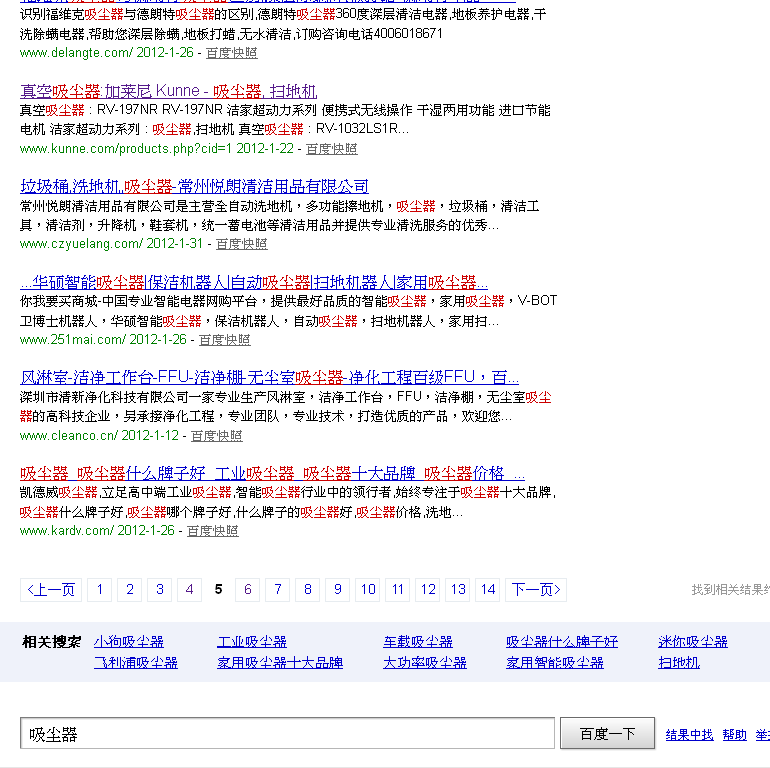View 百度快照 for www.czyuelang.com result

coord(242,244)
